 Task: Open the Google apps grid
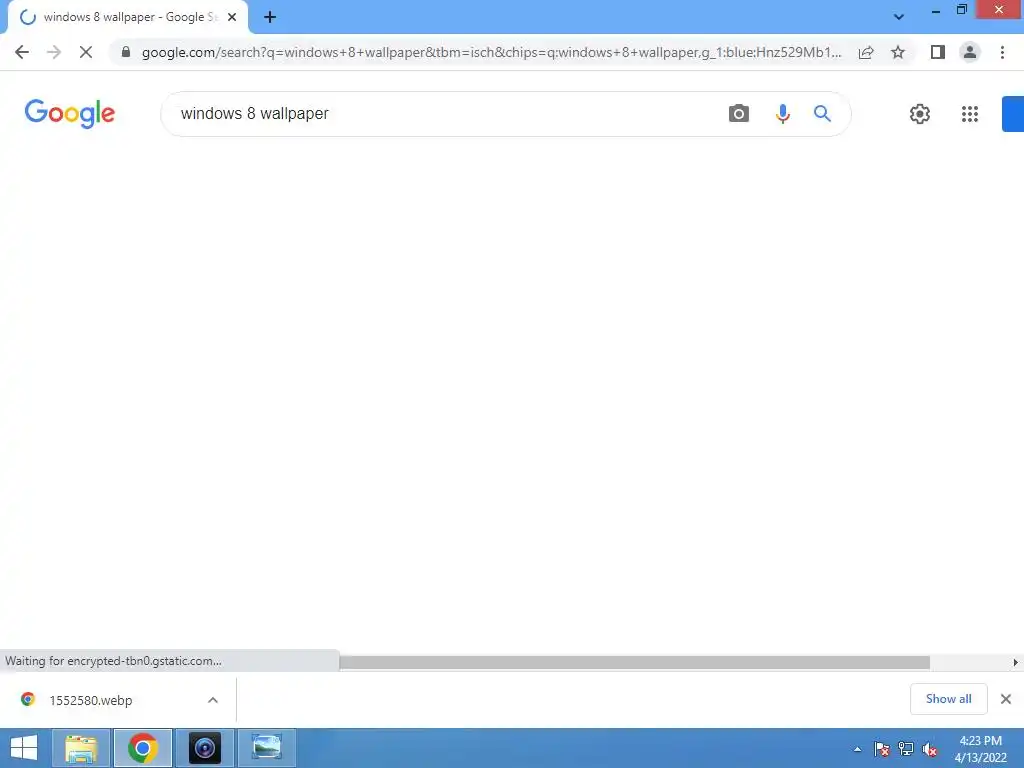pyautogui.click(x=970, y=114)
